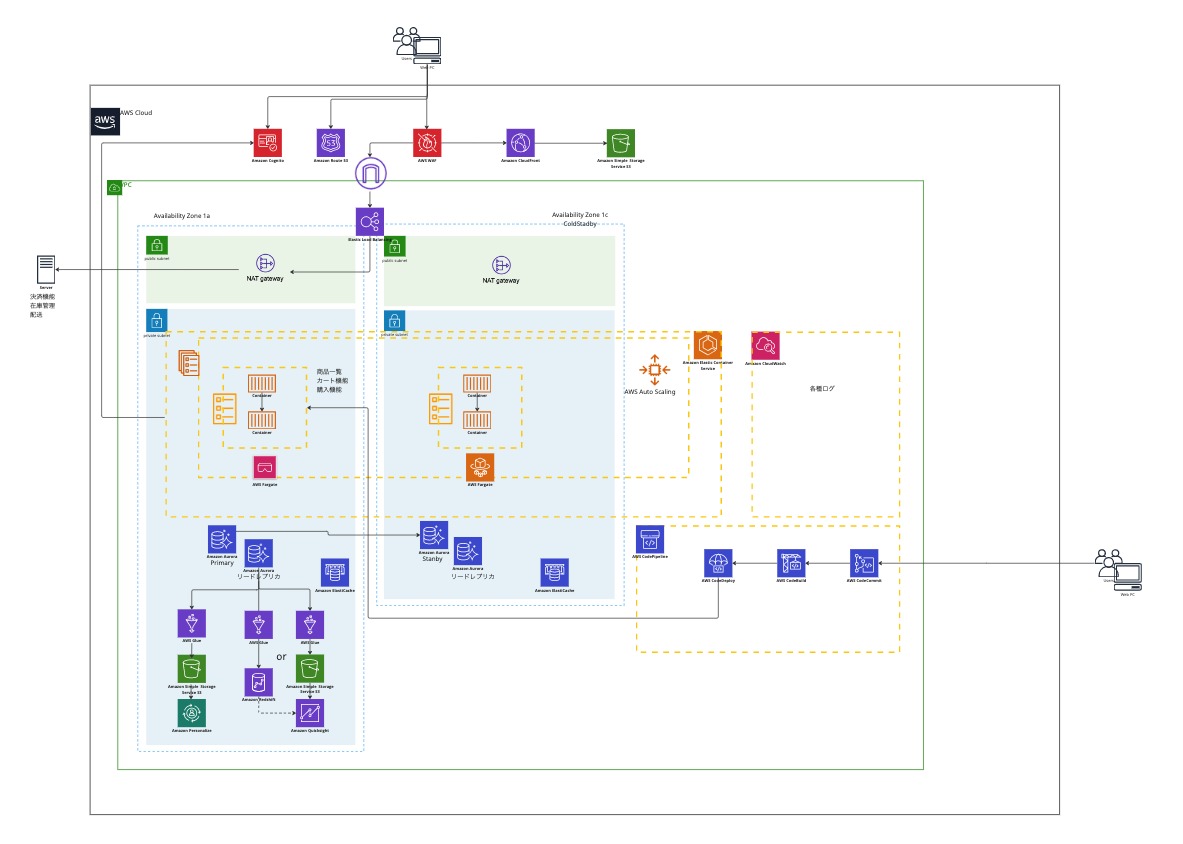The image size is (1183, 844).
Task: Select the NAT gateway in Availability Zone 1a
Action: point(265,263)
